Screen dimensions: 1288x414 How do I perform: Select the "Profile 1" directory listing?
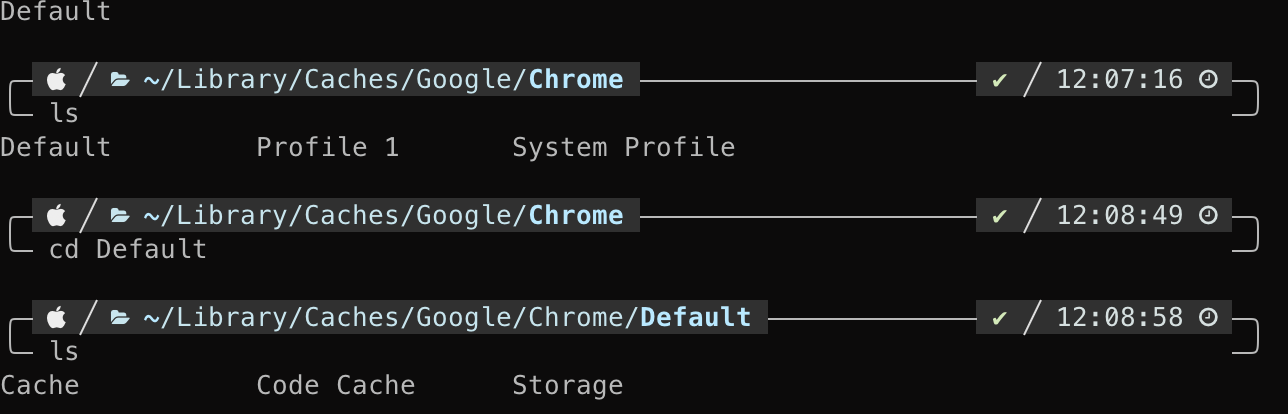coord(328,147)
